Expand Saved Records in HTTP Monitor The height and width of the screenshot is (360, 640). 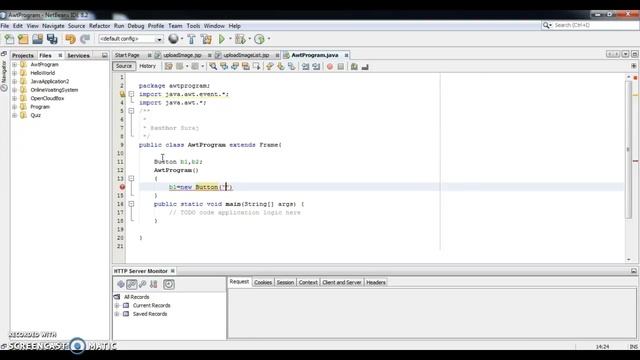117,314
